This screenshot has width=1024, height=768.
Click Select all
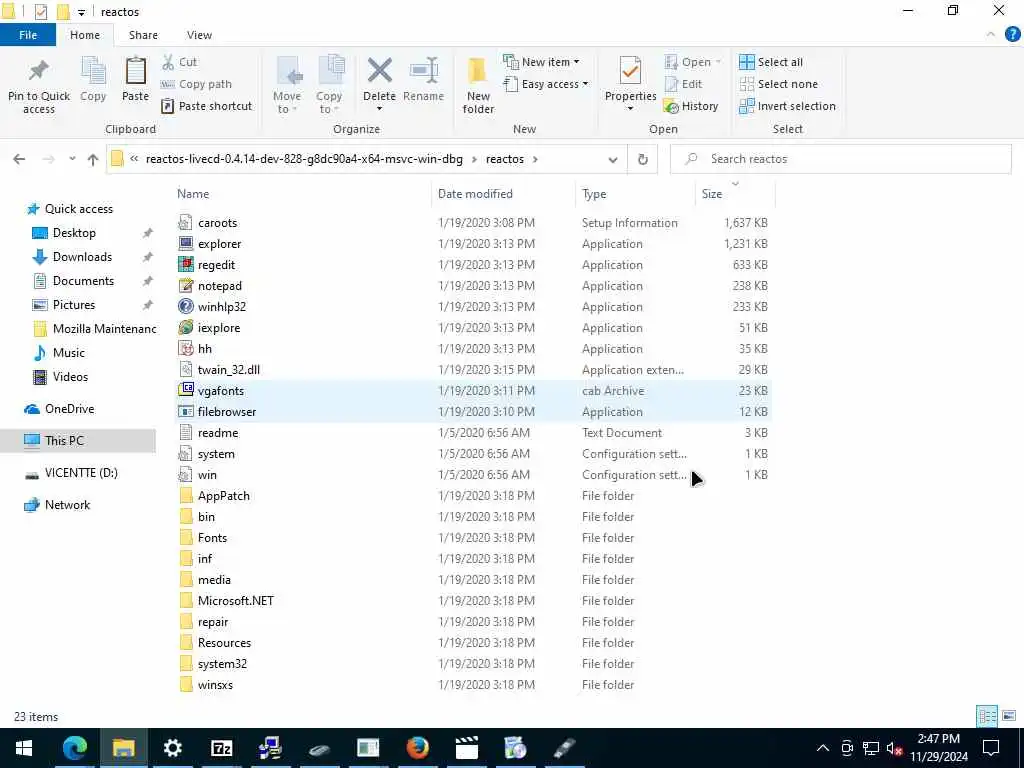tap(771, 62)
